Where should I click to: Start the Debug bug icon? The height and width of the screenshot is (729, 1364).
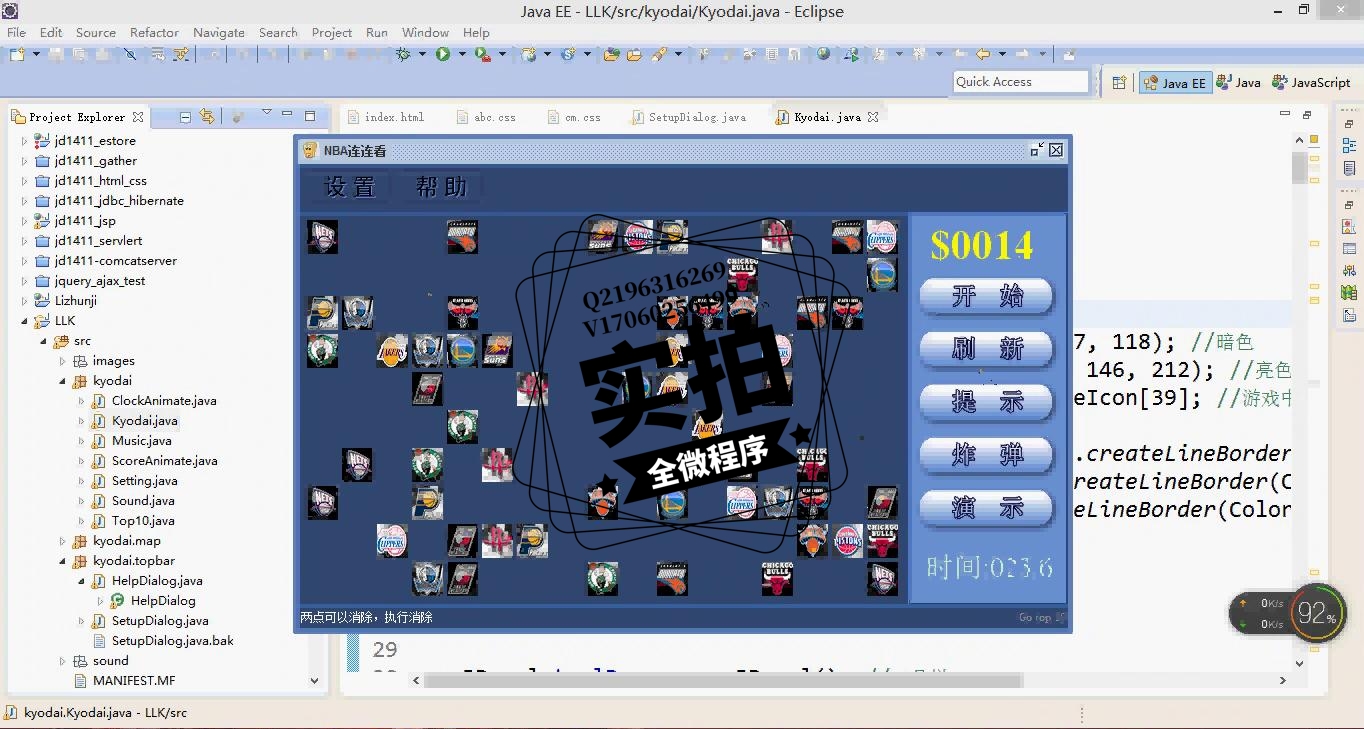coord(403,54)
